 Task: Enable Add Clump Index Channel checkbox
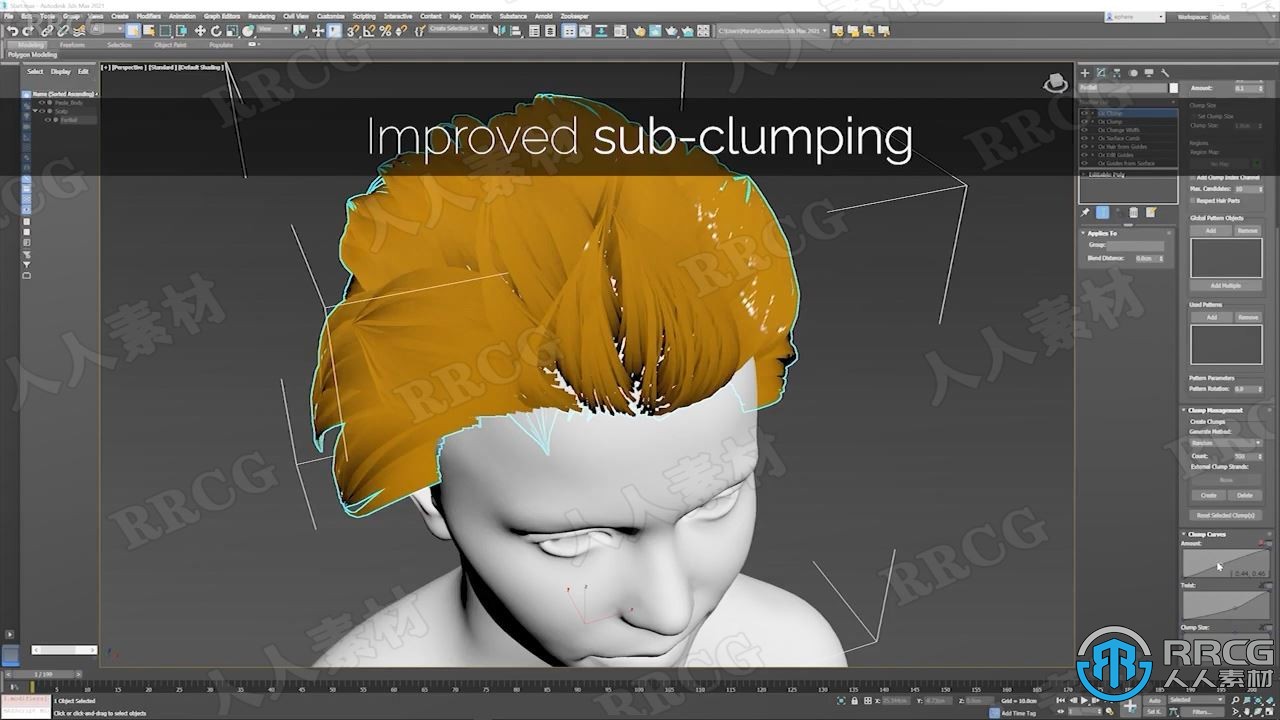pos(1193,178)
